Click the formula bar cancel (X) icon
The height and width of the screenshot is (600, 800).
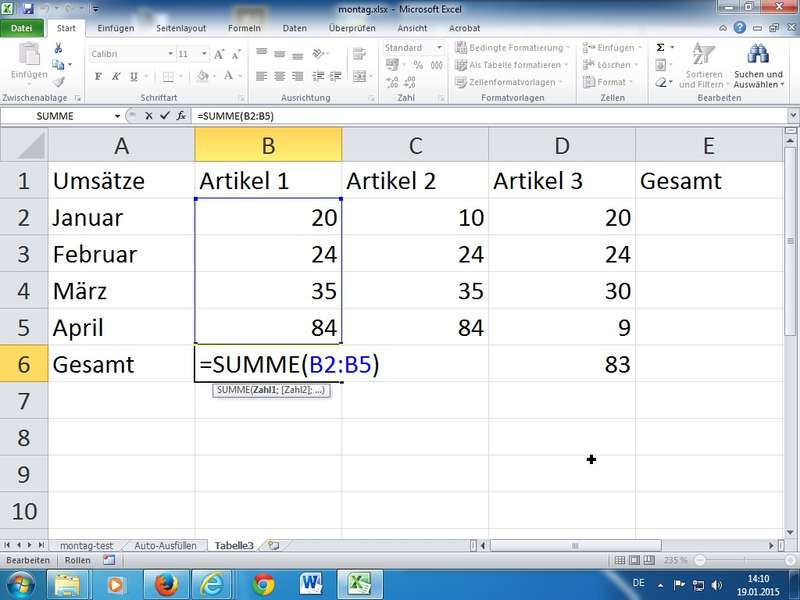point(149,116)
